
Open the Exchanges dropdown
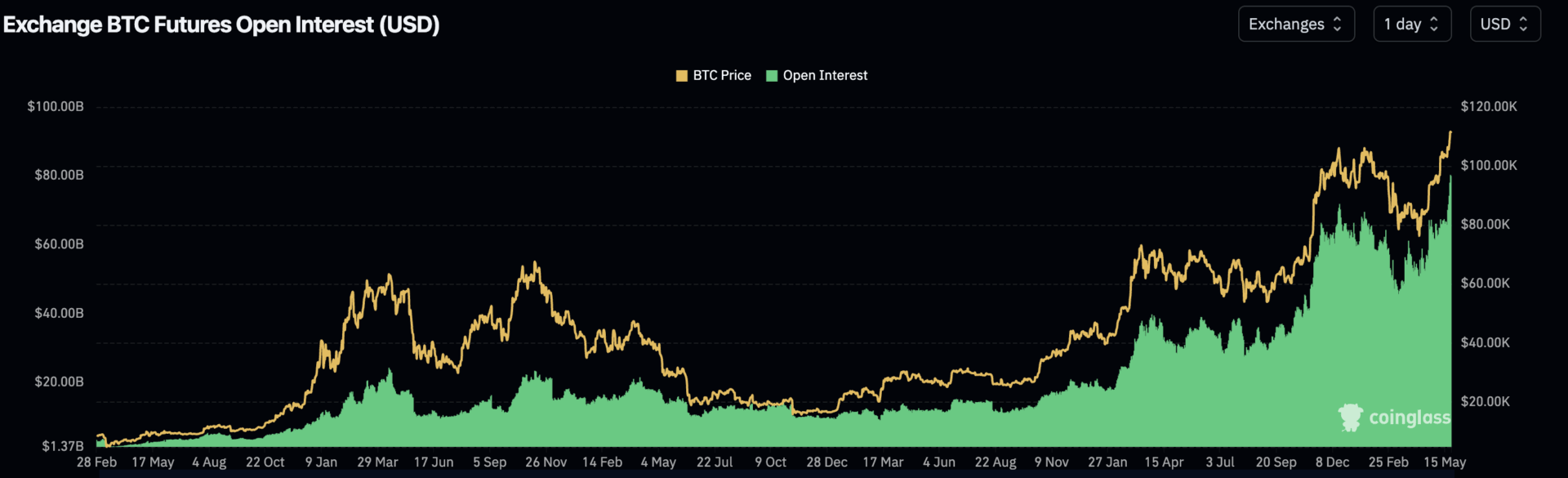coord(1296,24)
